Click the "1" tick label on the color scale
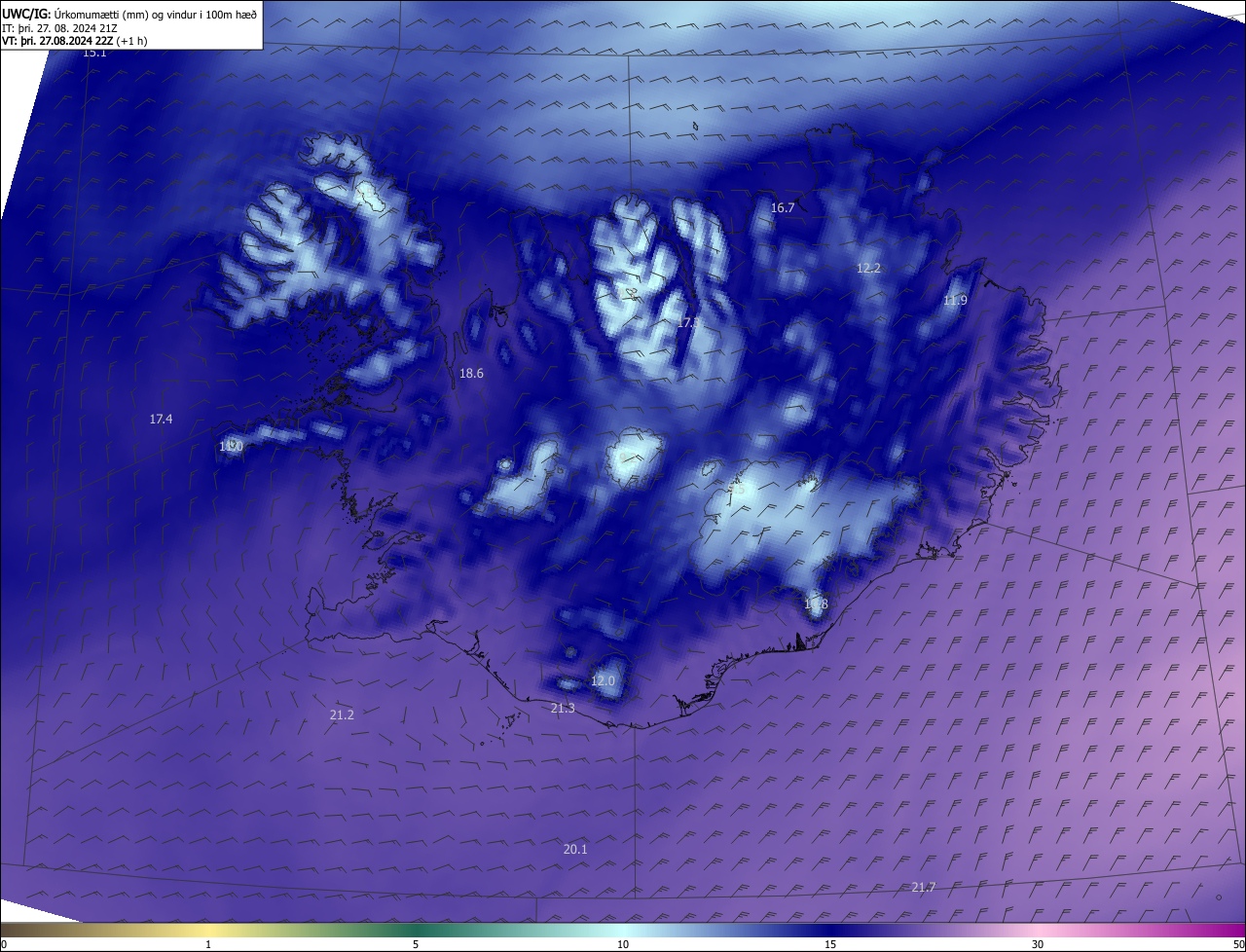 coord(208,944)
